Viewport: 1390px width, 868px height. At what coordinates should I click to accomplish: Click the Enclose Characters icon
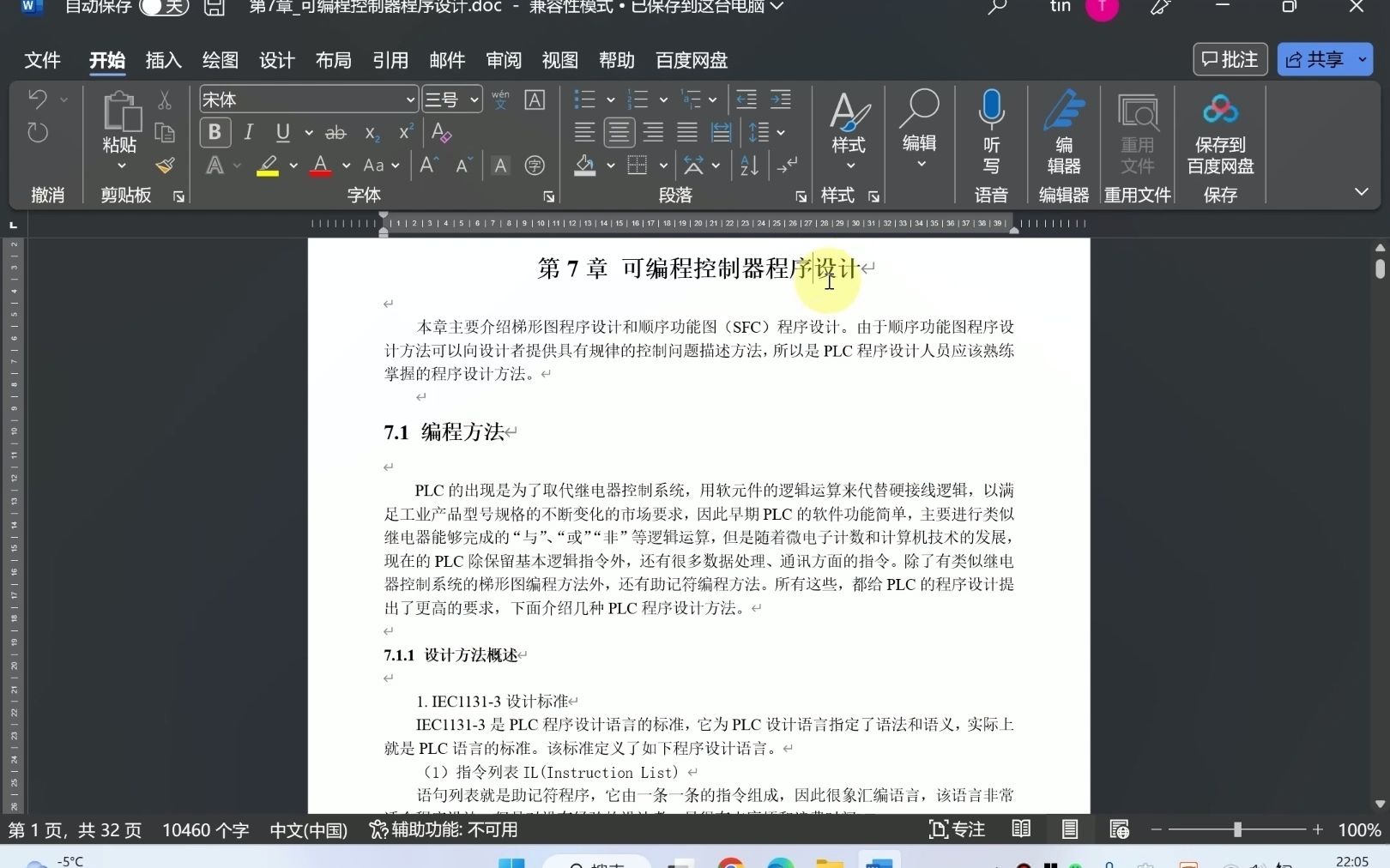[535, 166]
